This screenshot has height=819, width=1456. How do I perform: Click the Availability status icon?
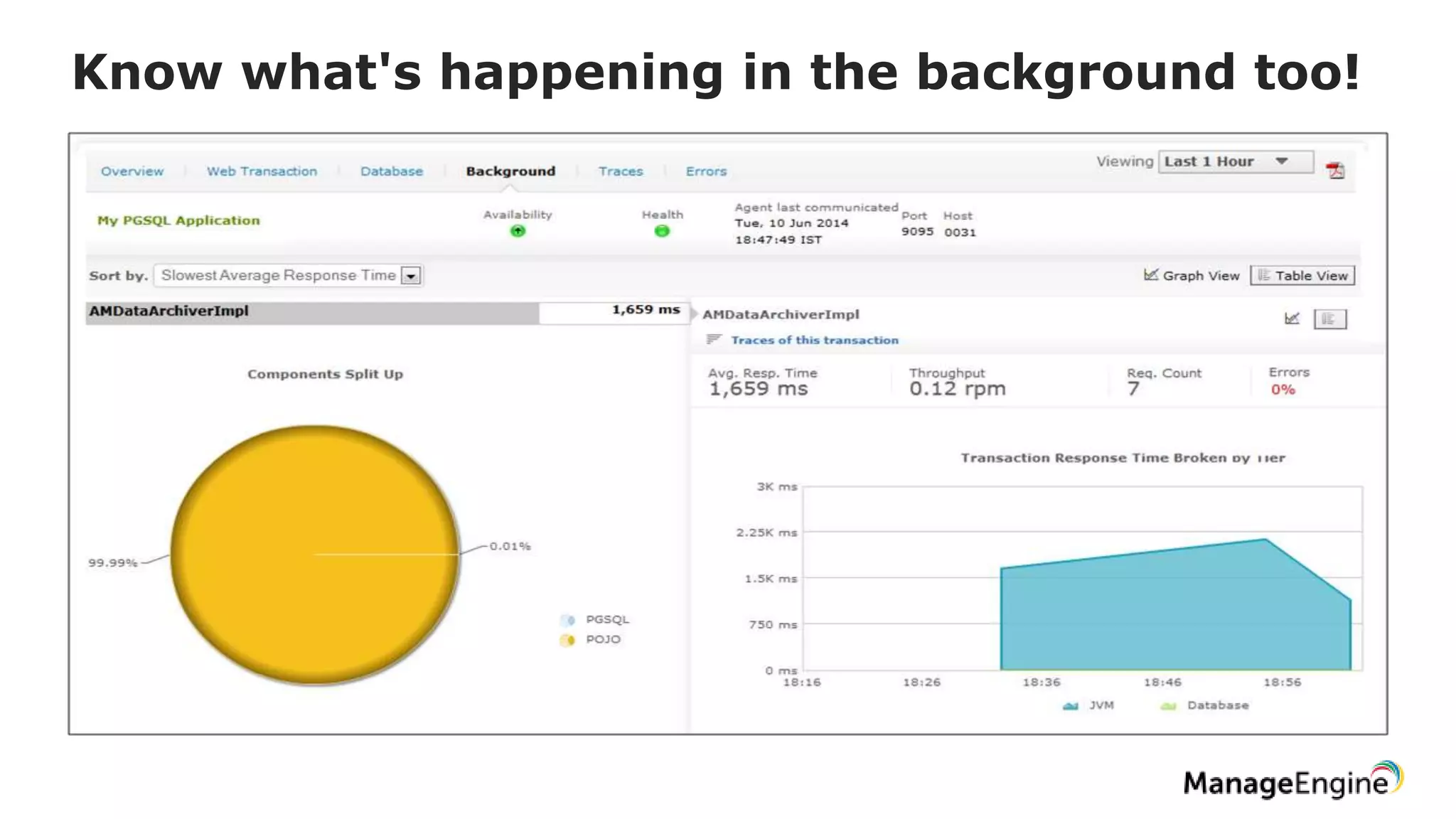click(518, 230)
